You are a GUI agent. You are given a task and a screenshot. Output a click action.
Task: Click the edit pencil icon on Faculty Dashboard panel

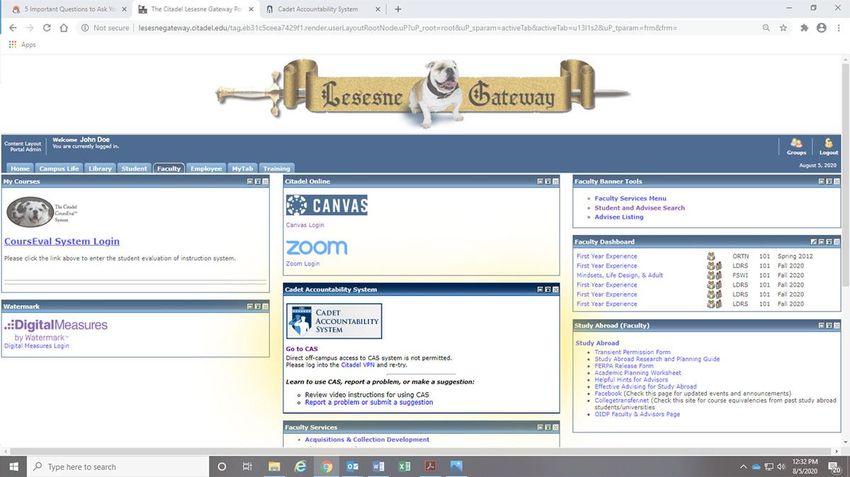coord(814,242)
